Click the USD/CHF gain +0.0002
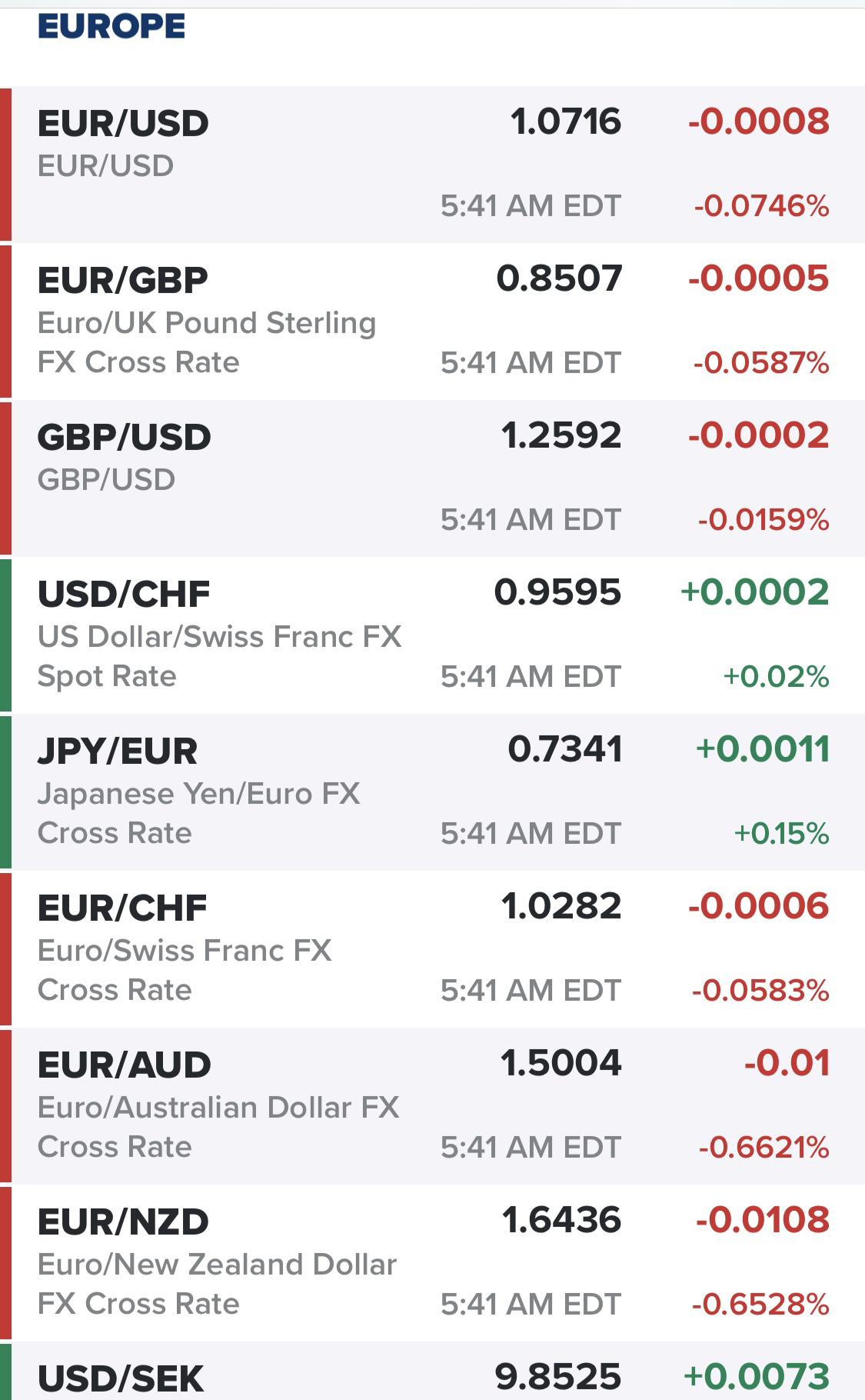 point(755,592)
